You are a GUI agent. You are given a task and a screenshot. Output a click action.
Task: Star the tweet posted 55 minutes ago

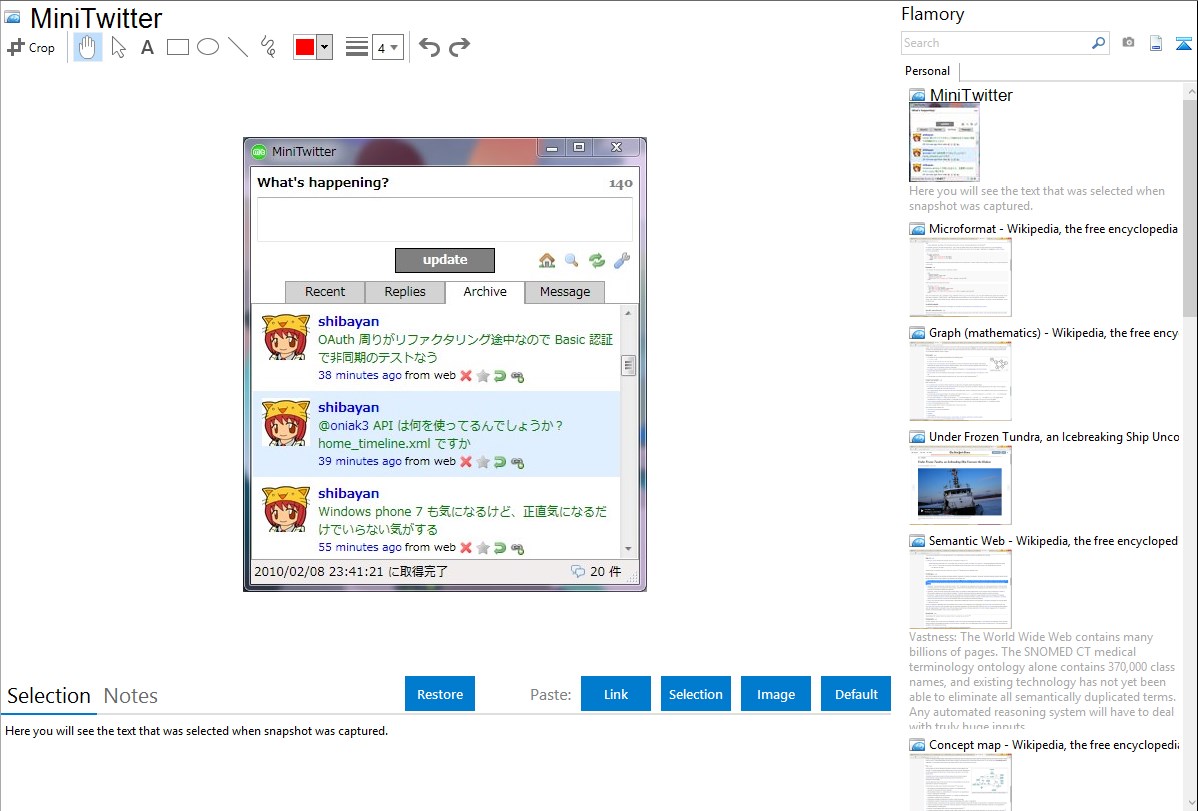click(483, 547)
